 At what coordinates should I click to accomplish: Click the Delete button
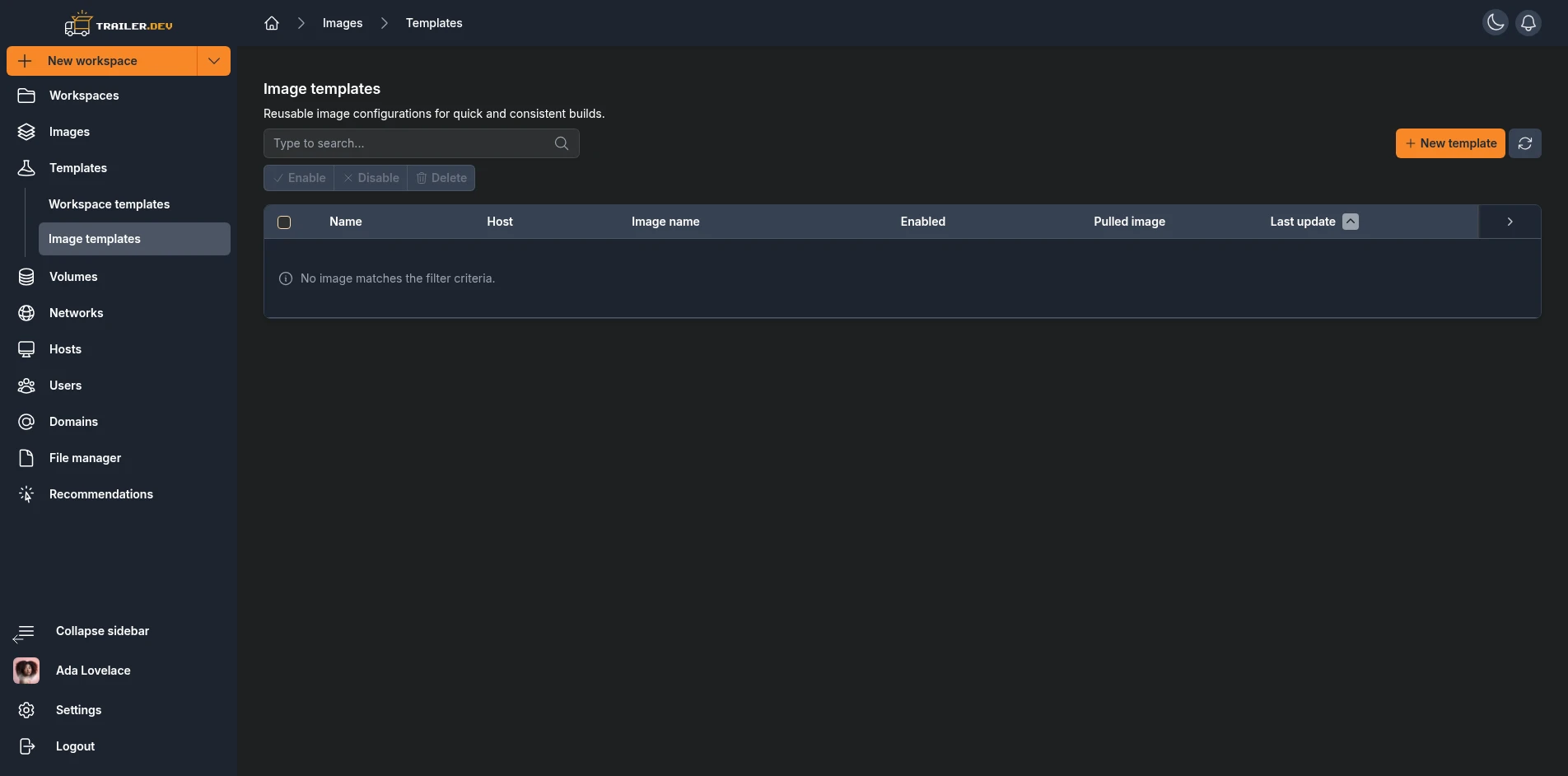(x=441, y=178)
